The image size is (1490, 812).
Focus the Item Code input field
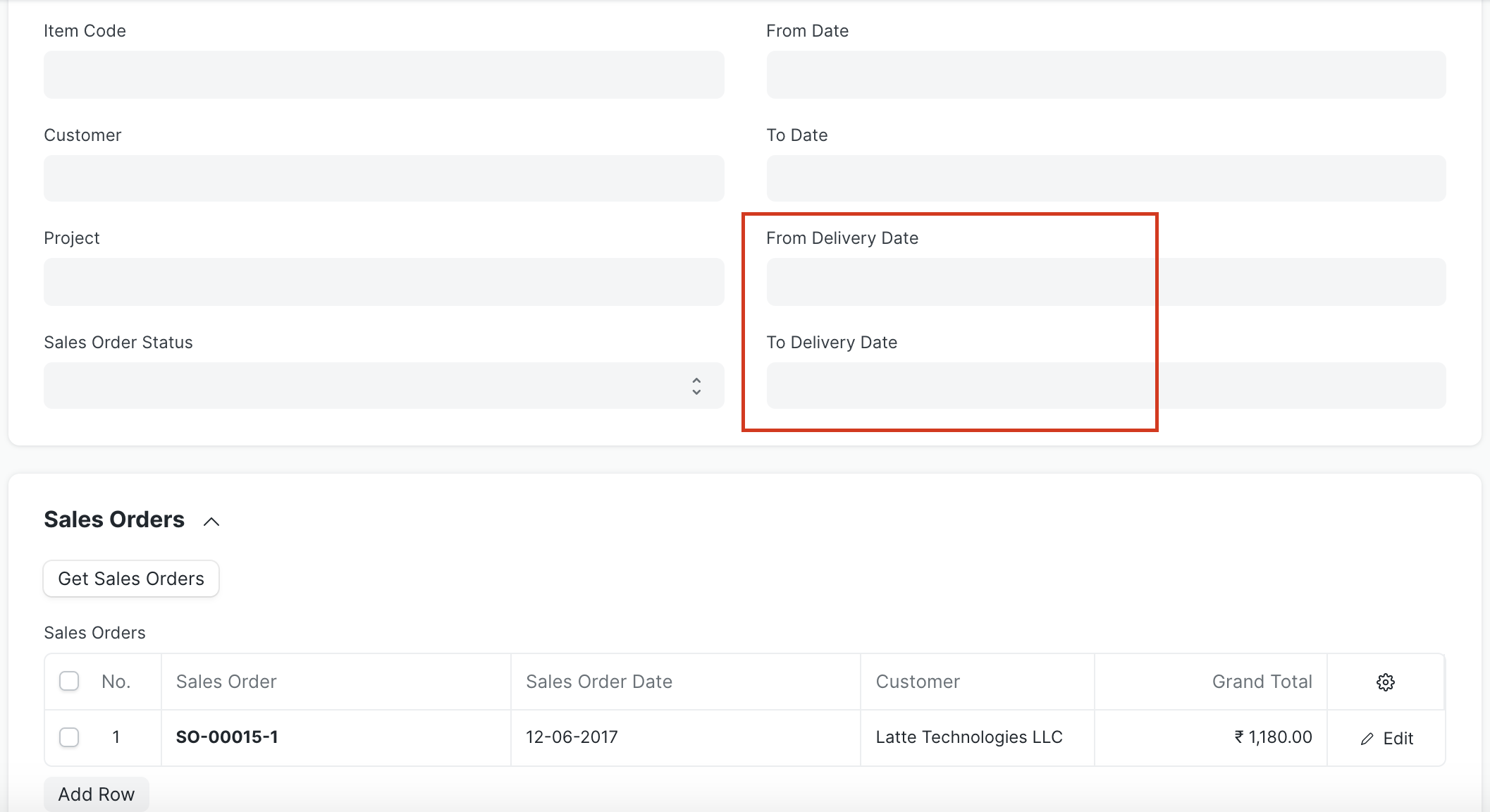(x=383, y=75)
